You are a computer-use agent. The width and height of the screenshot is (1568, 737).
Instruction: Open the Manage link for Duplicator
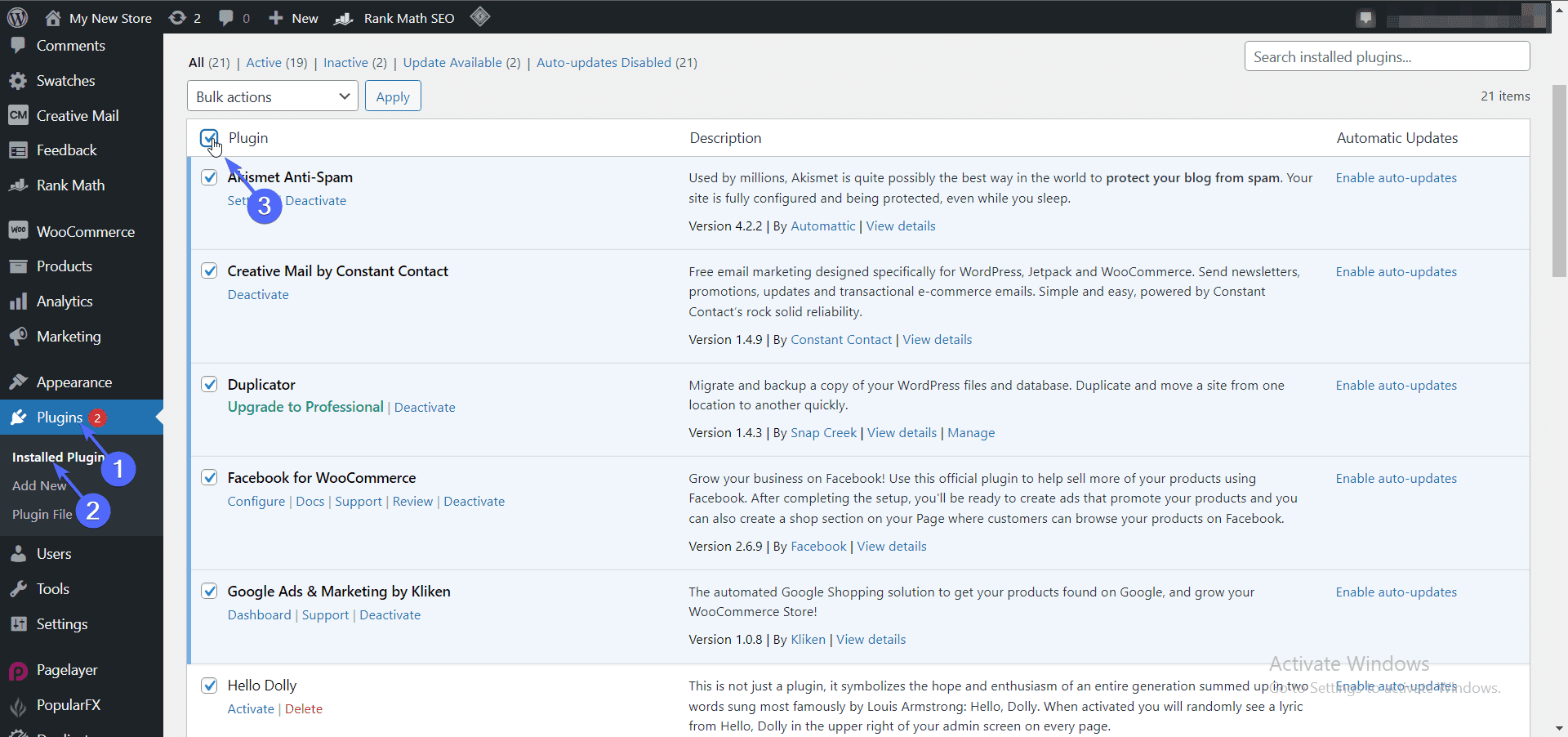pos(971,433)
